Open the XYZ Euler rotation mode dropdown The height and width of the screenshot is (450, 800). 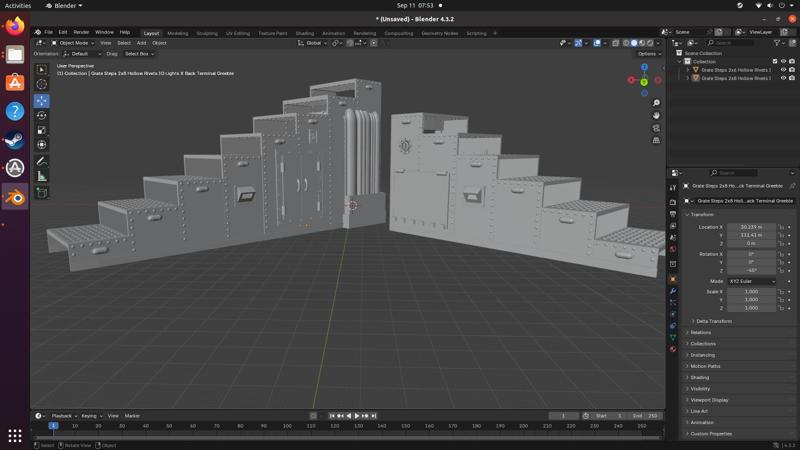click(x=752, y=281)
